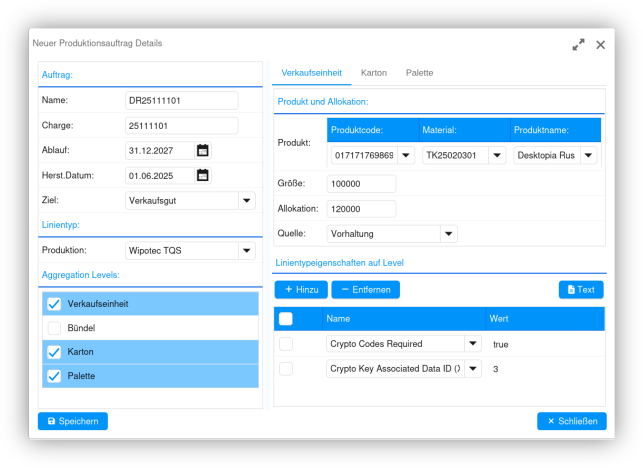The image size is (643, 468).
Task: Uncheck the Verkaufseinheit aggregation level
Action: pyautogui.click(x=54, y=304)
